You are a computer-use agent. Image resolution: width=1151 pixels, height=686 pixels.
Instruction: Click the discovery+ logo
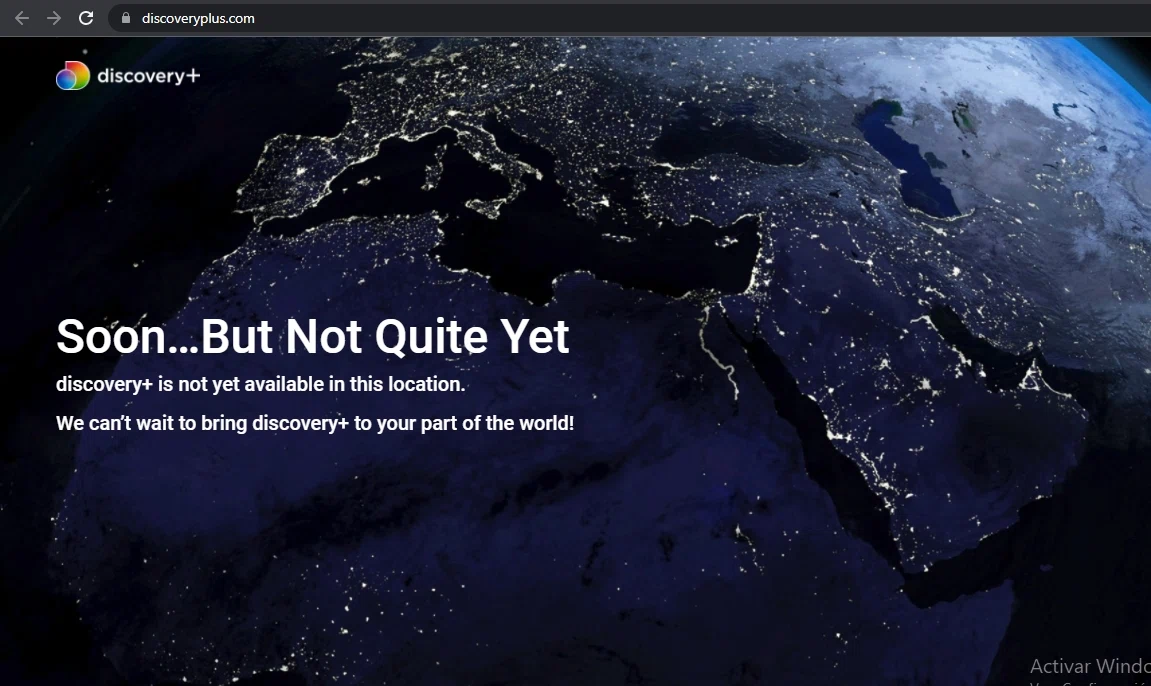click(x=128, y=76)
